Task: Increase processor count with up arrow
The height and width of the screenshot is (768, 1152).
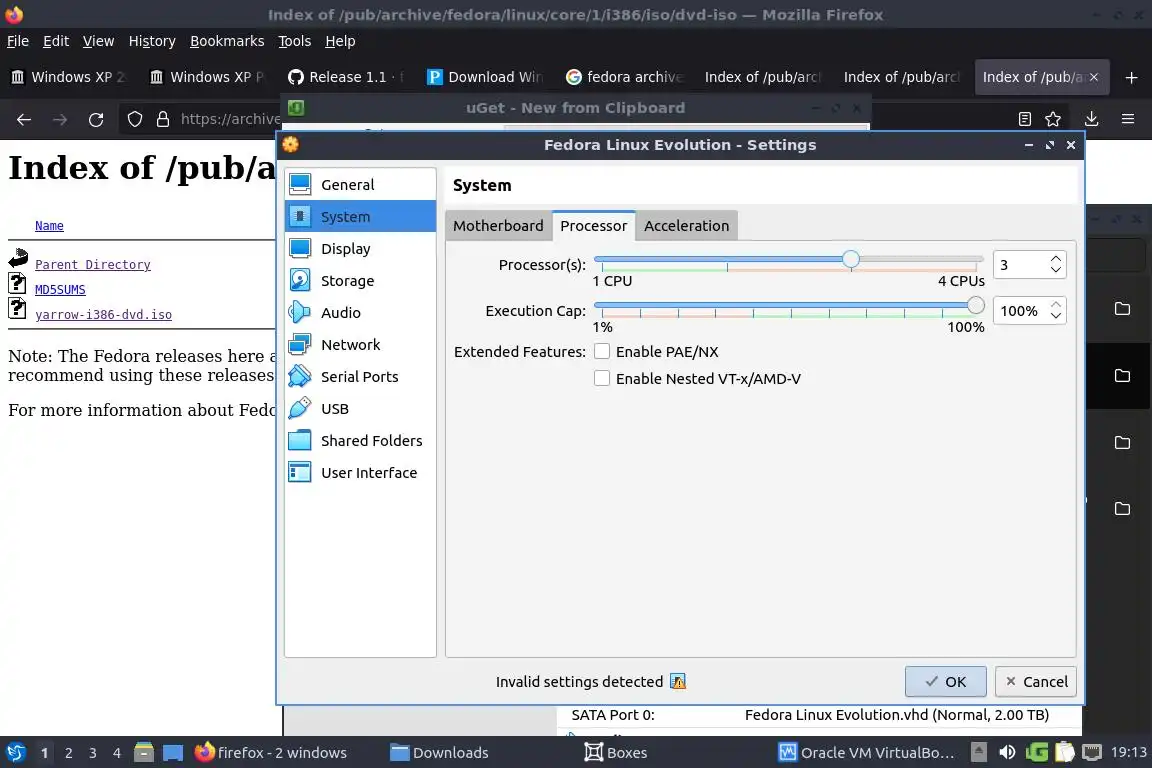Action: point(1056,259)
